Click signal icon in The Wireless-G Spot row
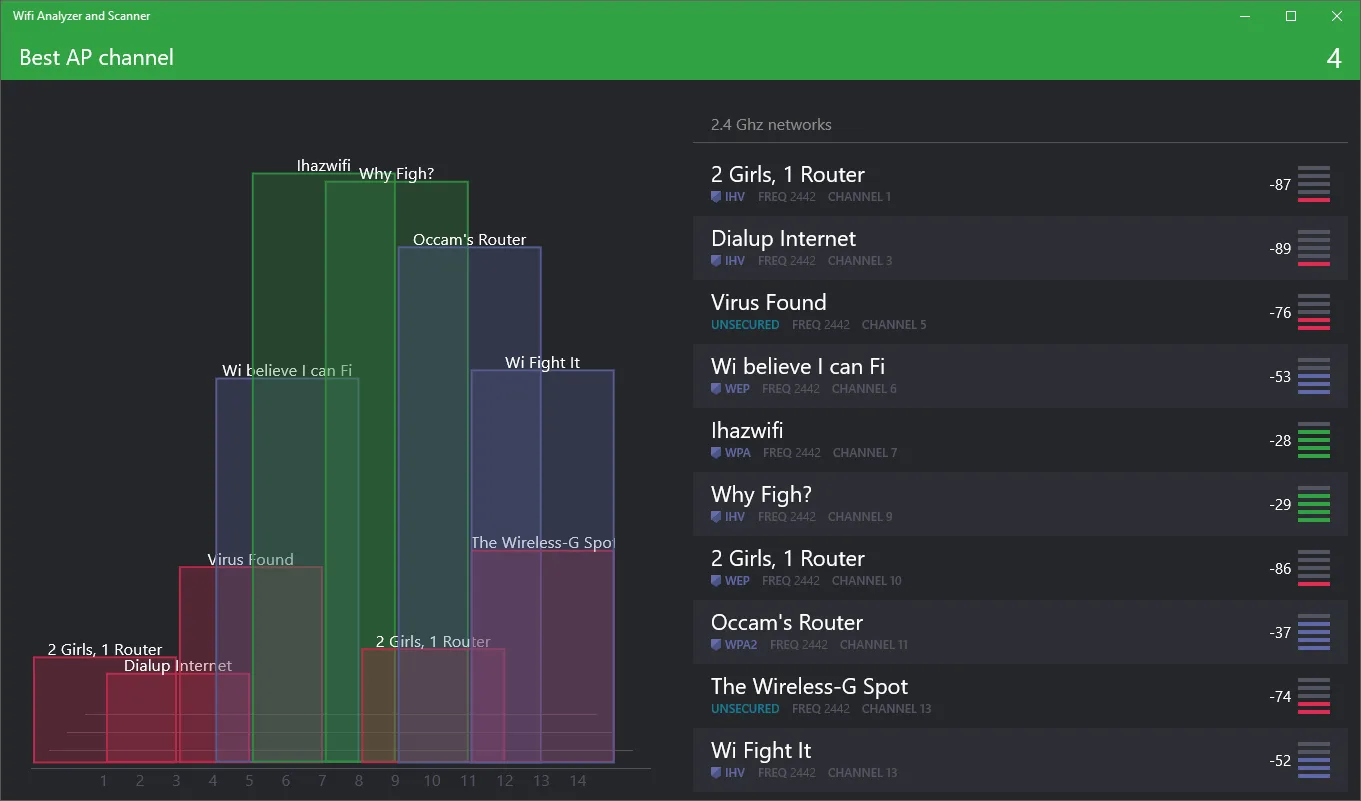 pyautogui.click(x=1314, y=696)
